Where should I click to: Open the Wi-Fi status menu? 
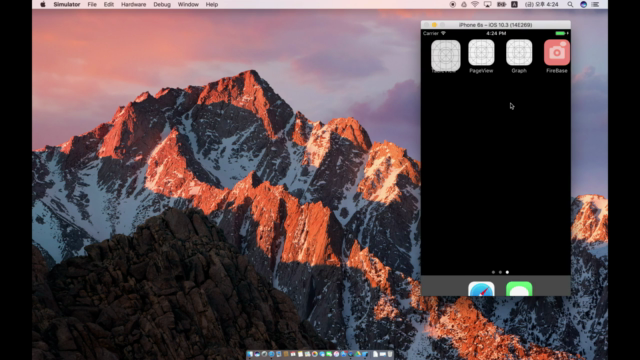tap(475, 4)
